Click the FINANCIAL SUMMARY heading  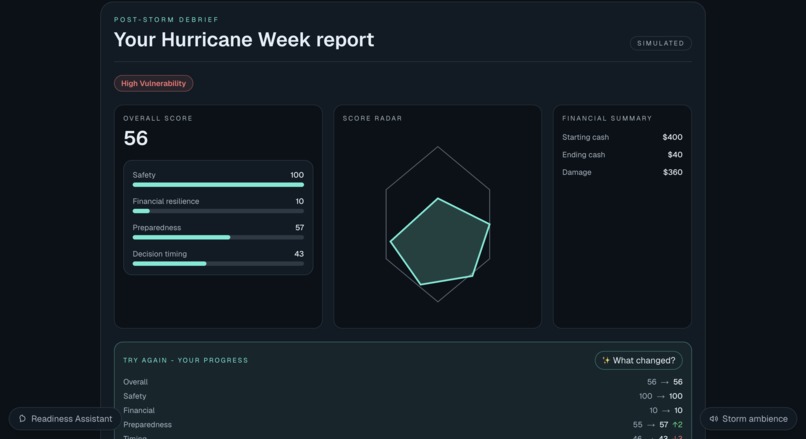607,118
